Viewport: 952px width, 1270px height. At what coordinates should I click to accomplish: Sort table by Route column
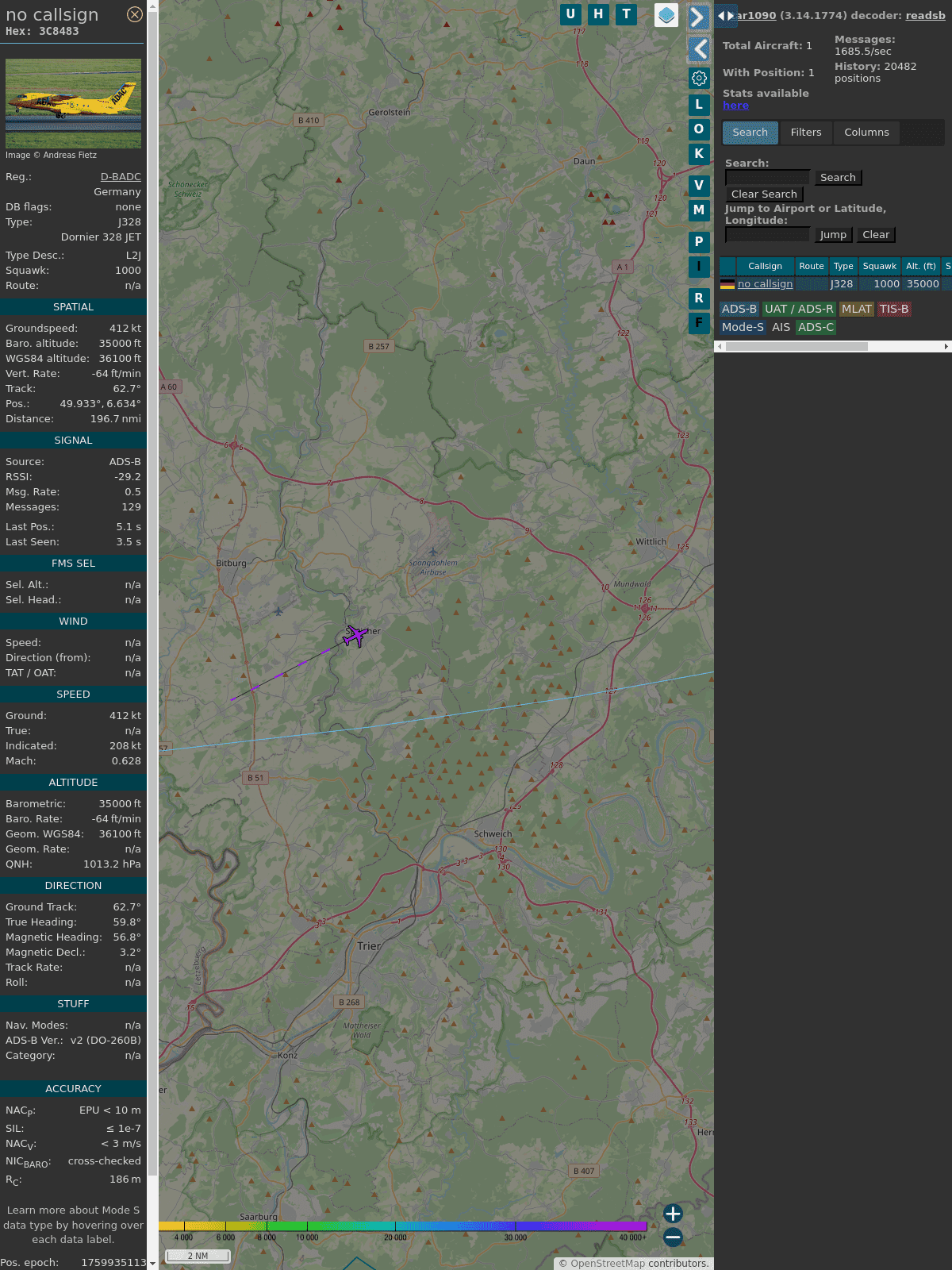[x=812, y=267]
